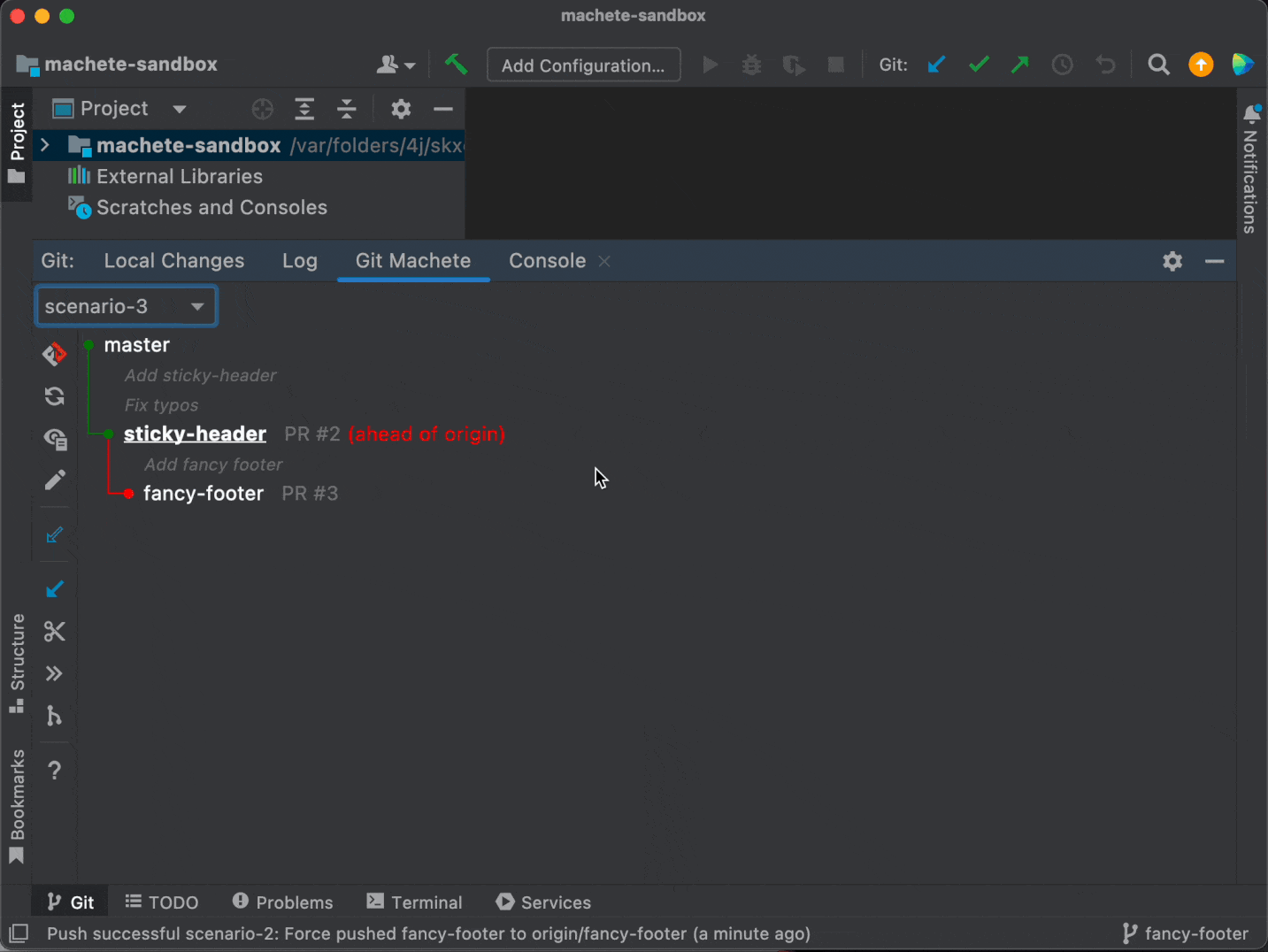Click pull branch blue arrow in Machete toolbar

pyautogui.click(x=55, y=589)
